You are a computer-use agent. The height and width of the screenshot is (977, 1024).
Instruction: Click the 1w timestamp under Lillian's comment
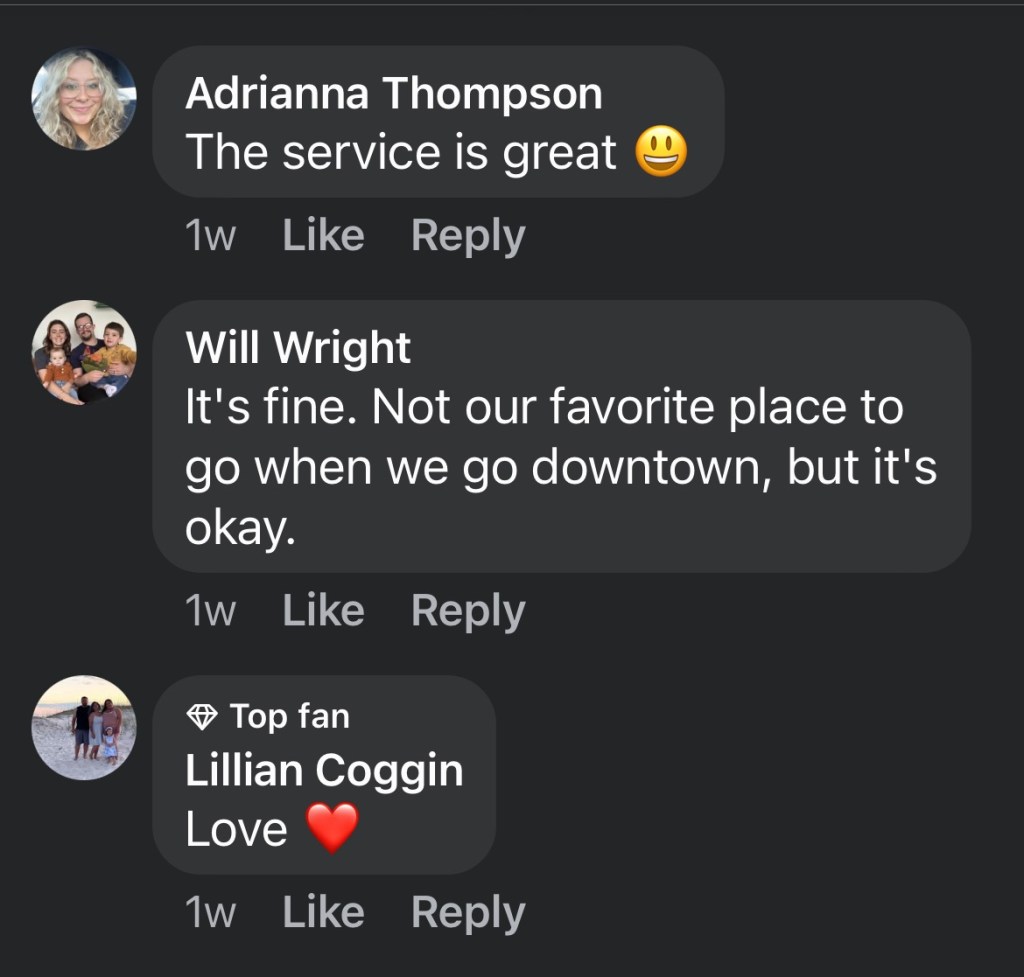(210, 913)
